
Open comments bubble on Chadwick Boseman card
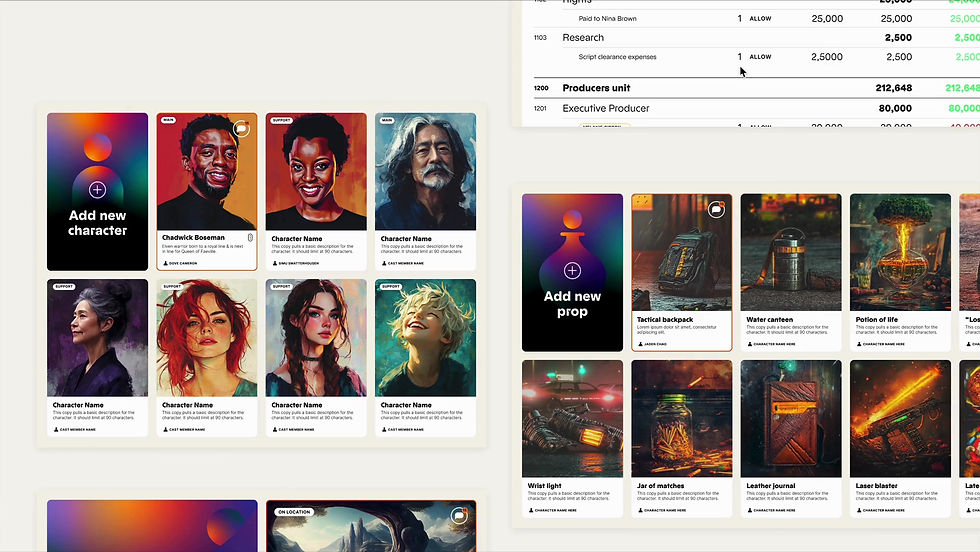(241, 129)
